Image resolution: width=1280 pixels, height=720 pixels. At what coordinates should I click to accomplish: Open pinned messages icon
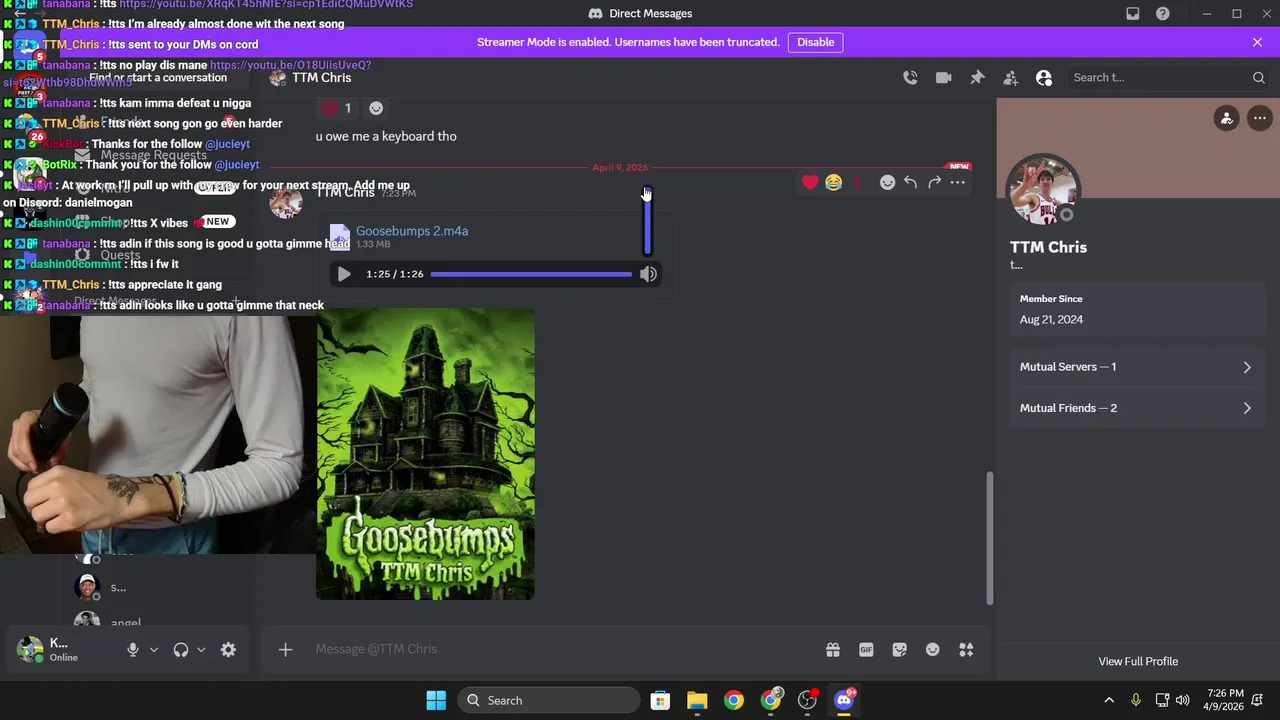pyautogui.click(x=977, y=78)
